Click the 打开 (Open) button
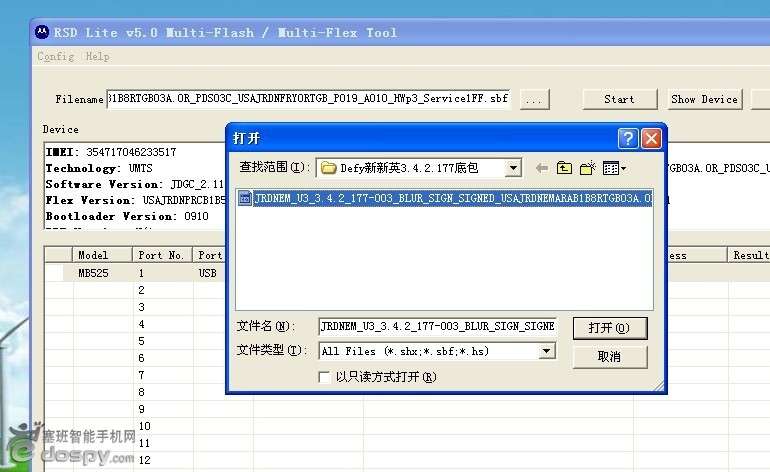 609,328
